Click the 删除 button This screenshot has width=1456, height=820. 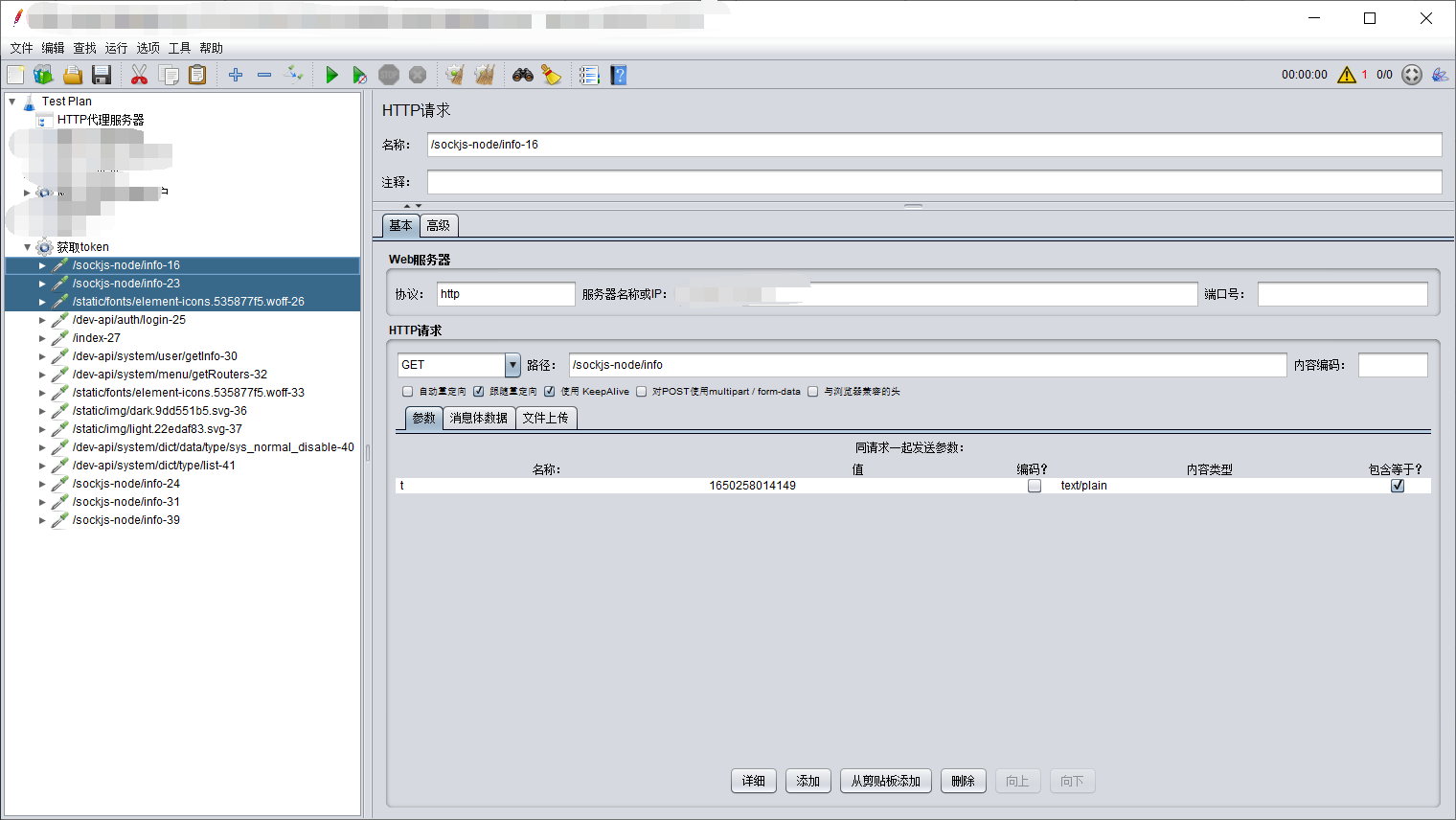pos(964,781)
